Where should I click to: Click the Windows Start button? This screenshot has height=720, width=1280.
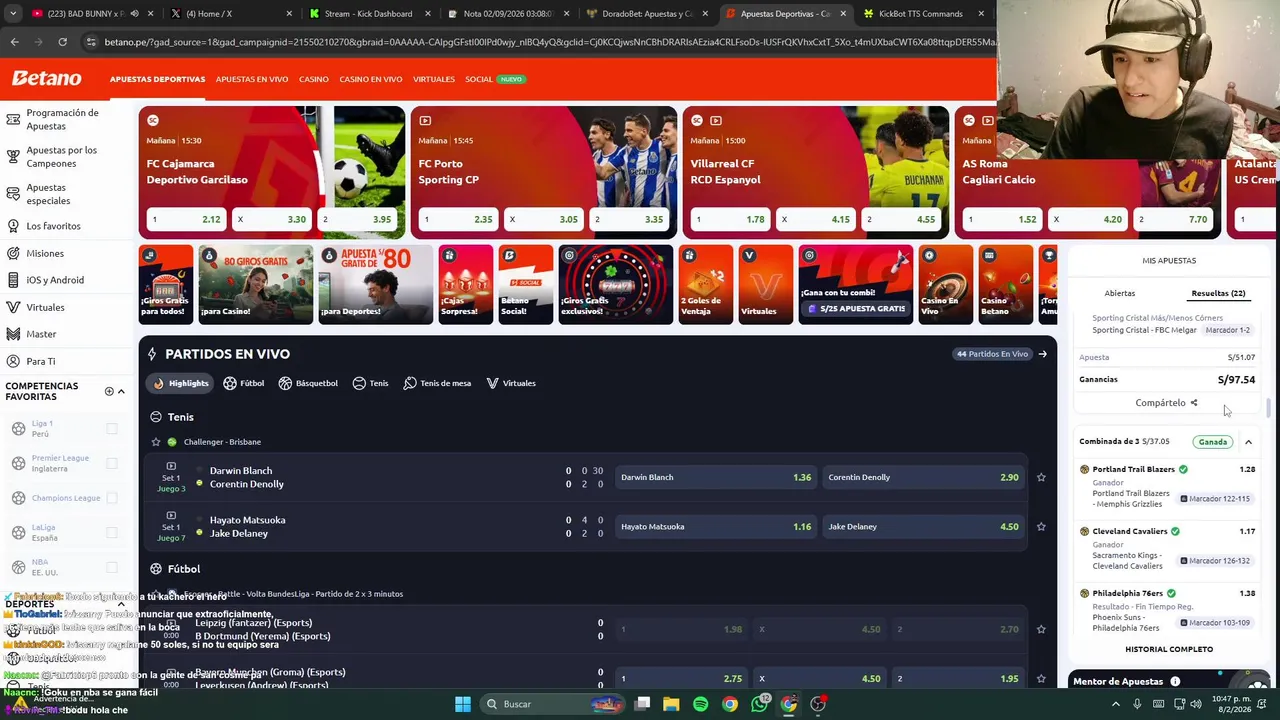tap(462, 704)
